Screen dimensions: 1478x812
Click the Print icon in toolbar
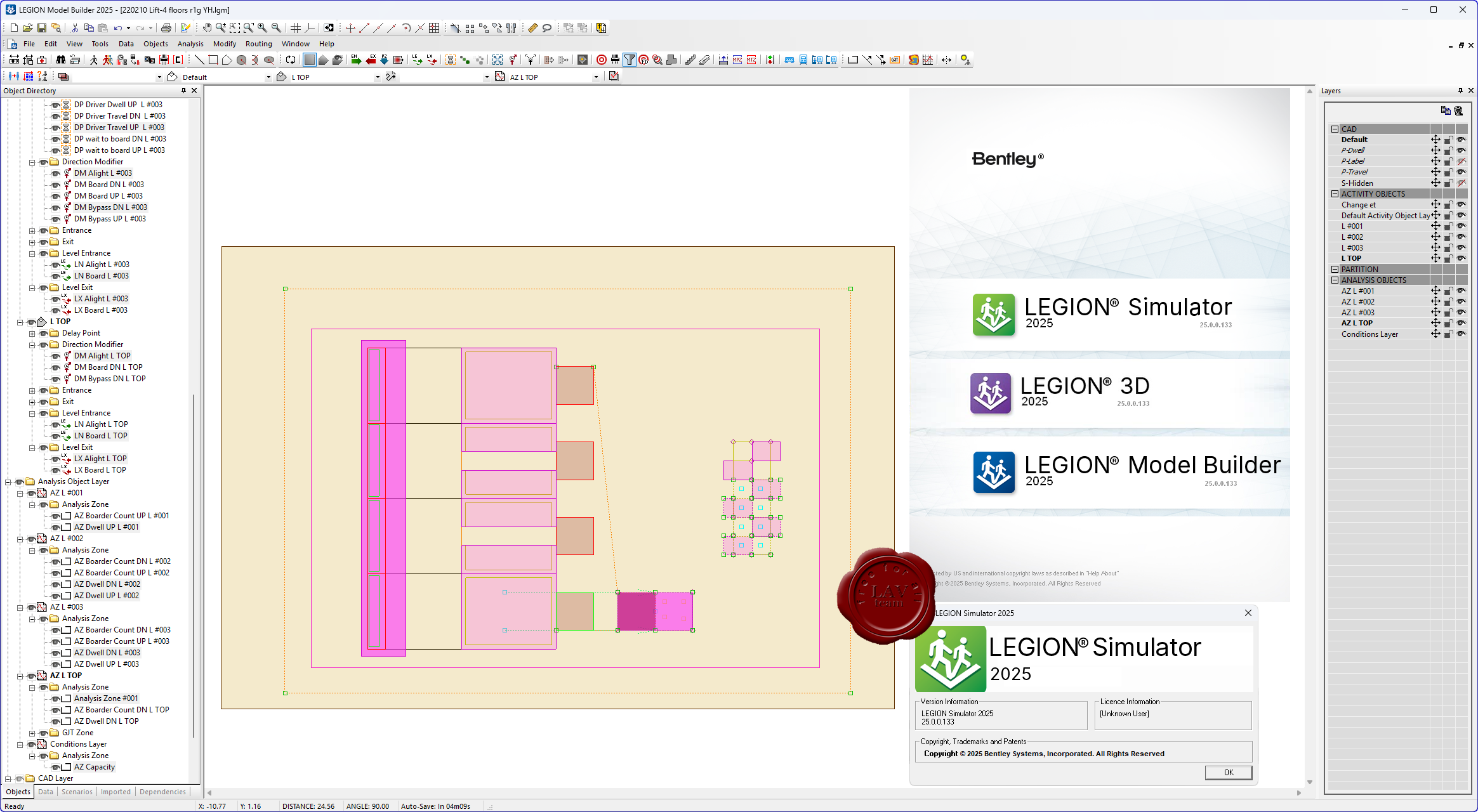click(x=166, y=28)
